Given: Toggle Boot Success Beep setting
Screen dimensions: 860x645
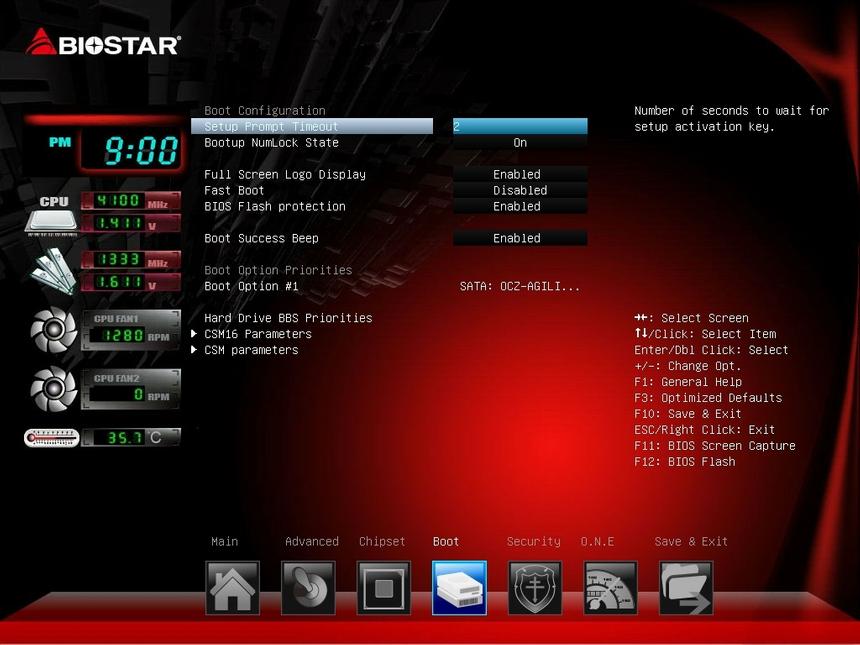Looking at the screenshot, I should point(518,238).
